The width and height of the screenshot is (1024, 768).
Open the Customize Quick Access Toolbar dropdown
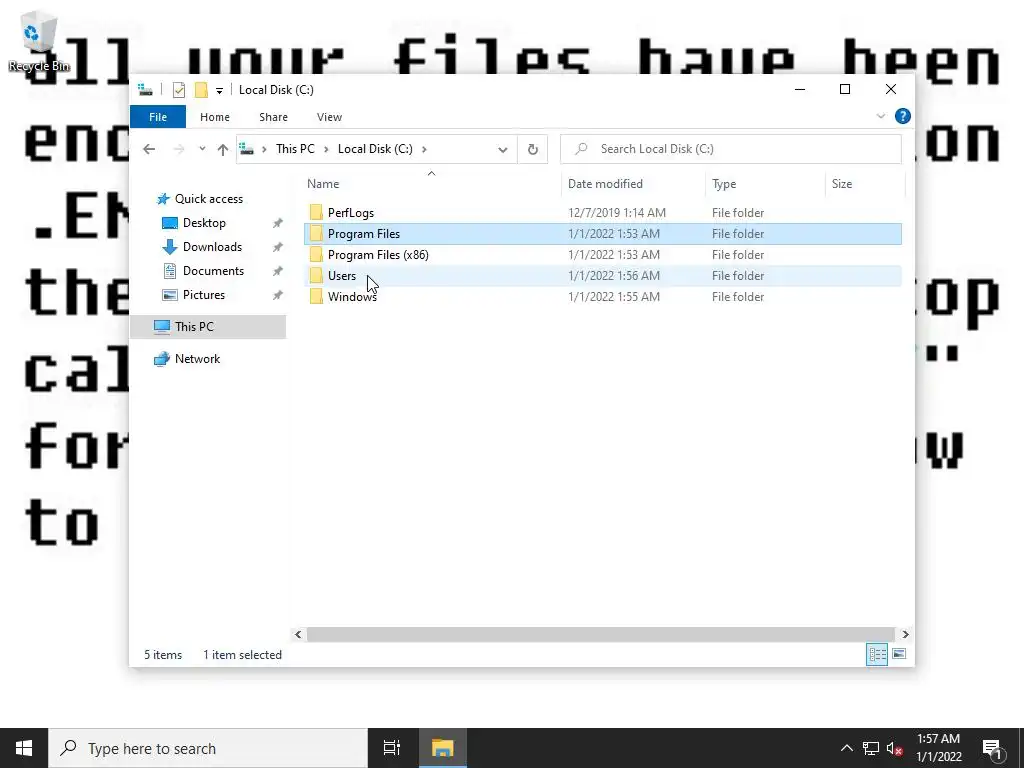[219, 91]
